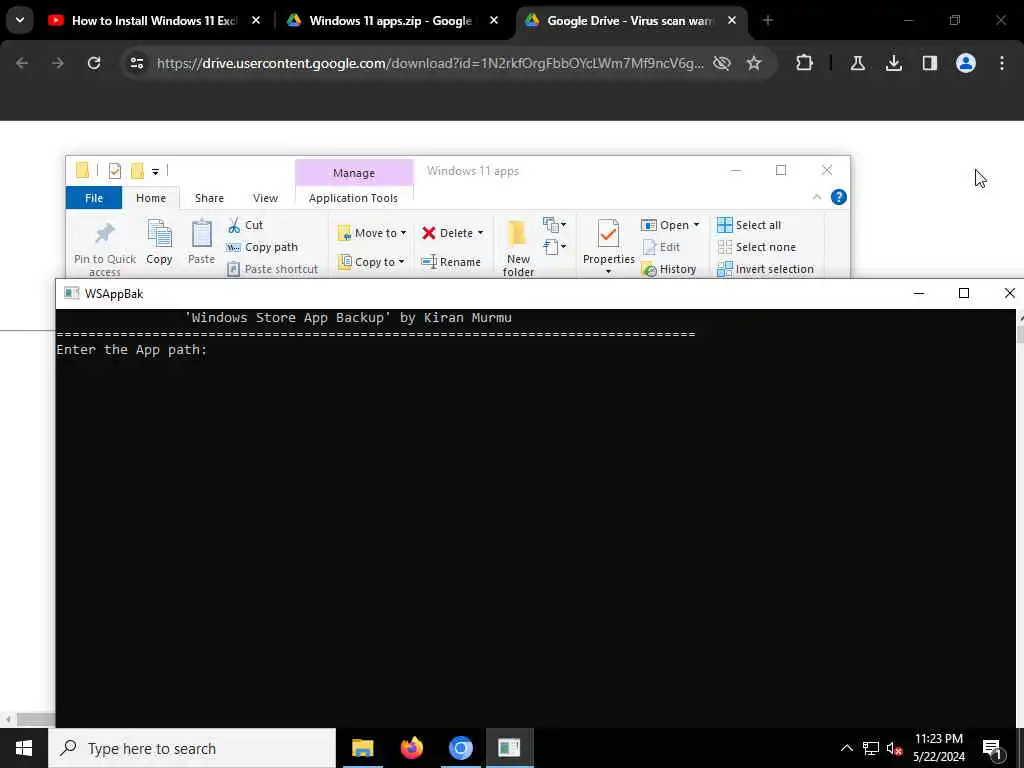Image resolution: width=1024 pixels, height=768 pixels.
Task: Open the Application Tools tab
Action: tap(353, 198)
